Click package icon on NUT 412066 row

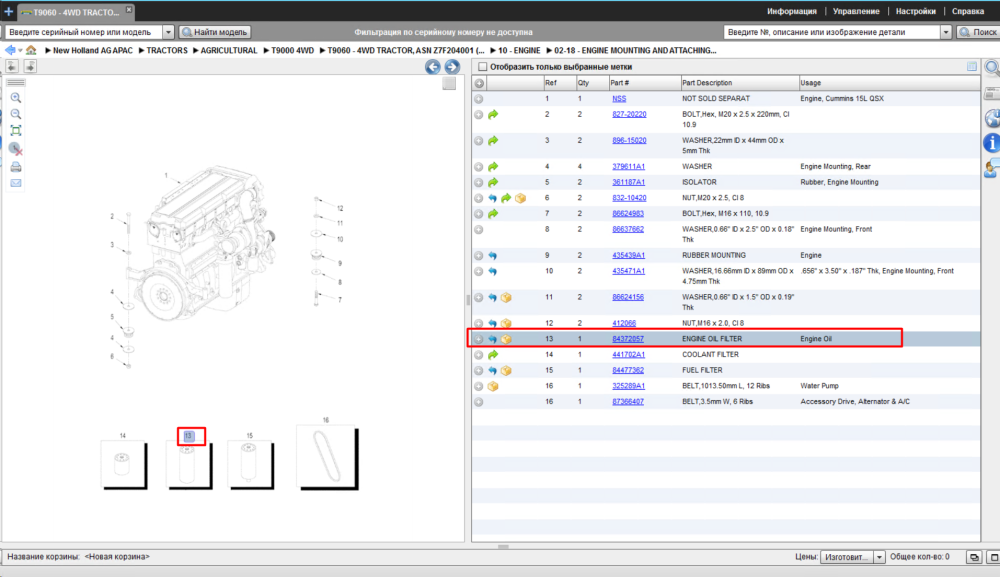pyautogui.click(x=506, y=323)
